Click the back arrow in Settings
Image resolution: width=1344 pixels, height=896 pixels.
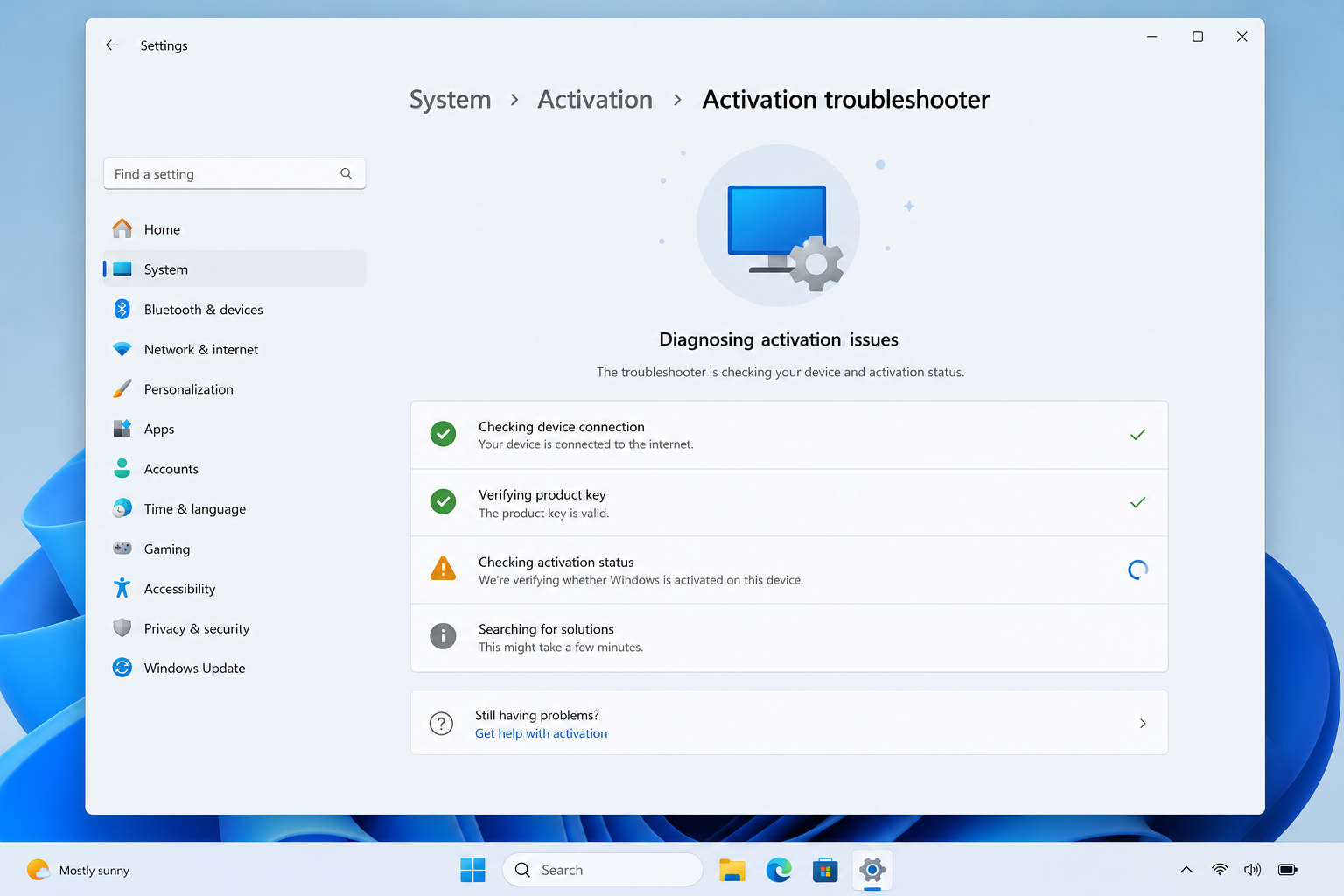click(112, 45)
